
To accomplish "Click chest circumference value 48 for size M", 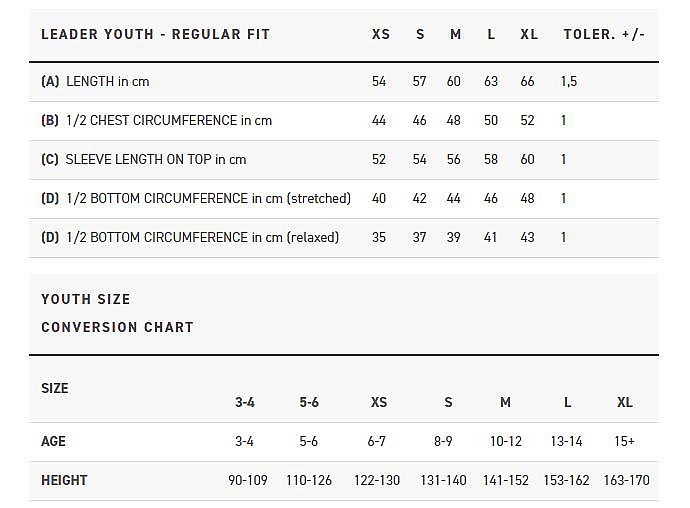I will (x=453, y=120).
